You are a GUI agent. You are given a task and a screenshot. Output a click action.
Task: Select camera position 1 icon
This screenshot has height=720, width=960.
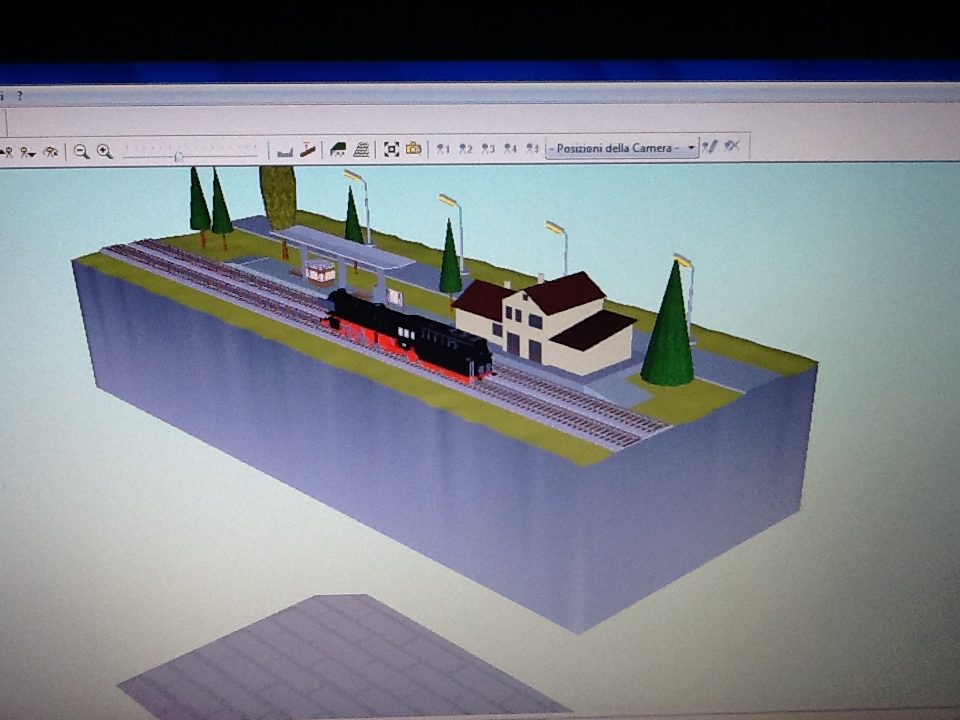pos(443,149)
